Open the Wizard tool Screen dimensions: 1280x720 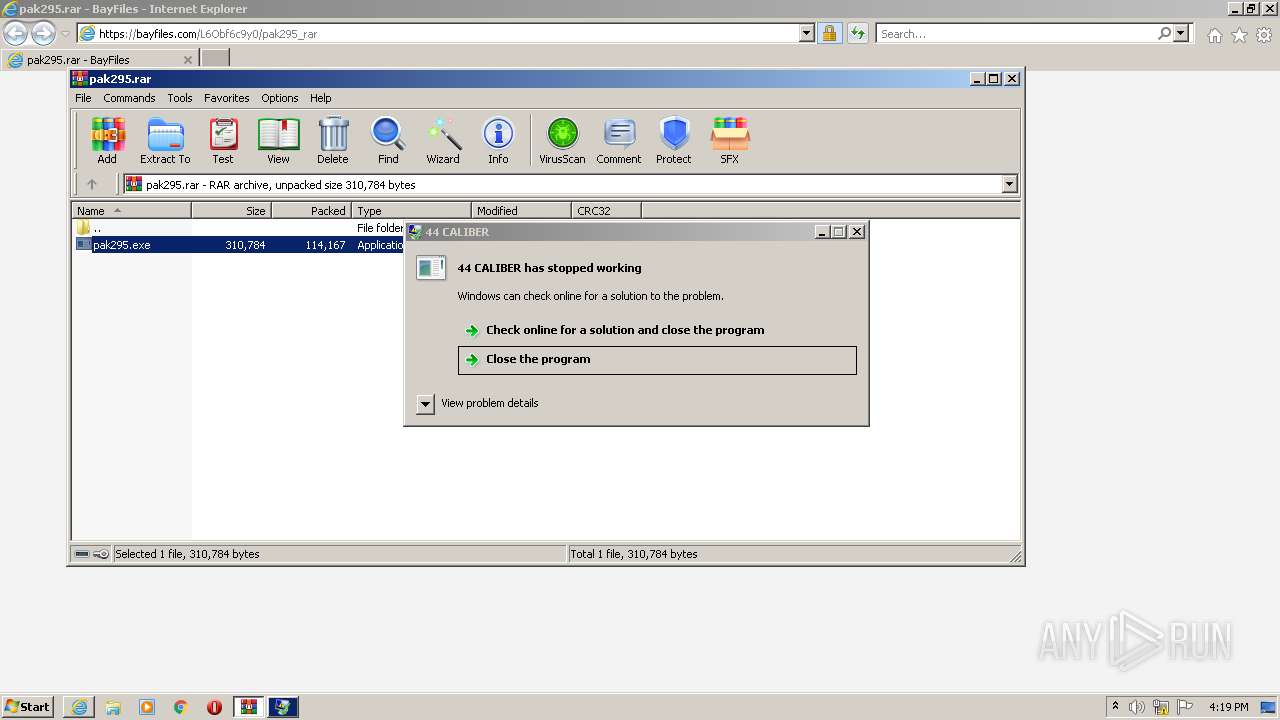click(x=443, y=140)
